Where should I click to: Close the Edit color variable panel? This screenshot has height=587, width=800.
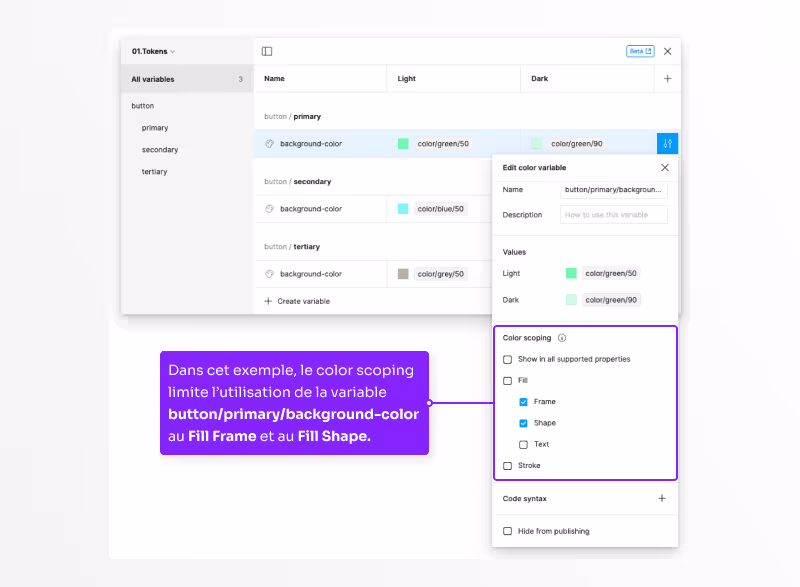point(665,167)
